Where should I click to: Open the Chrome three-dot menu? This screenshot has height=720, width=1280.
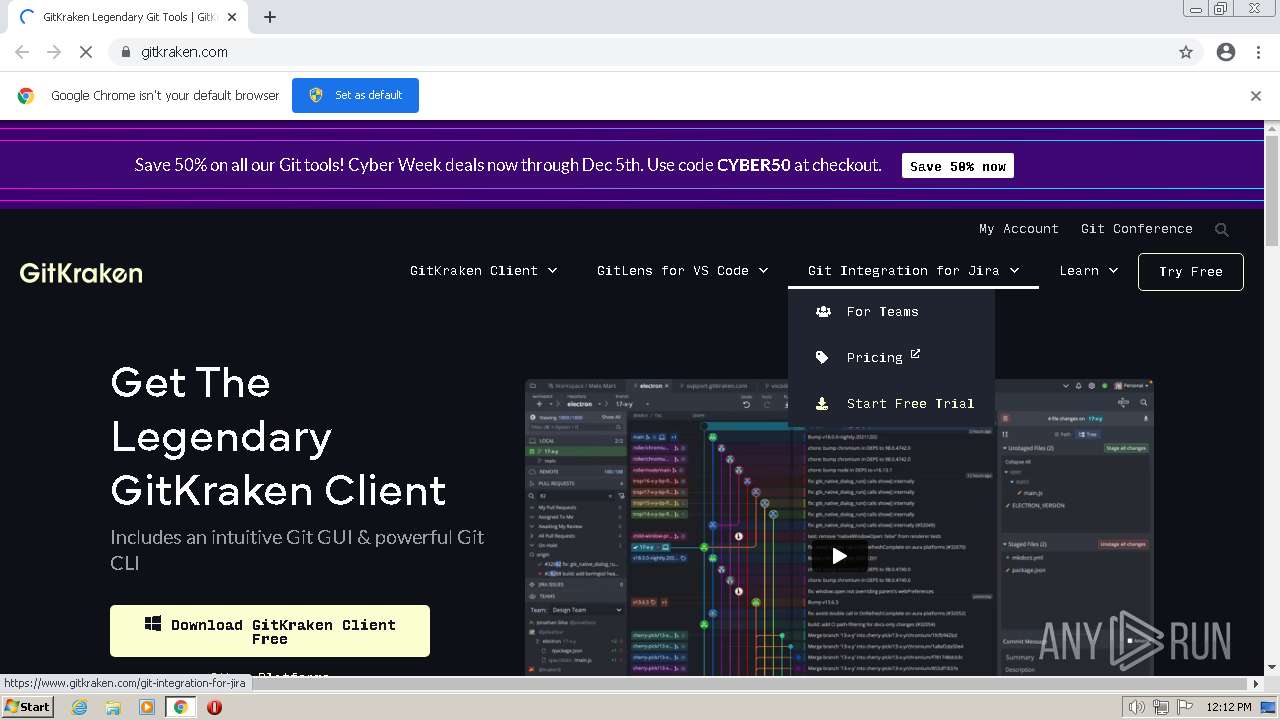1258,52
